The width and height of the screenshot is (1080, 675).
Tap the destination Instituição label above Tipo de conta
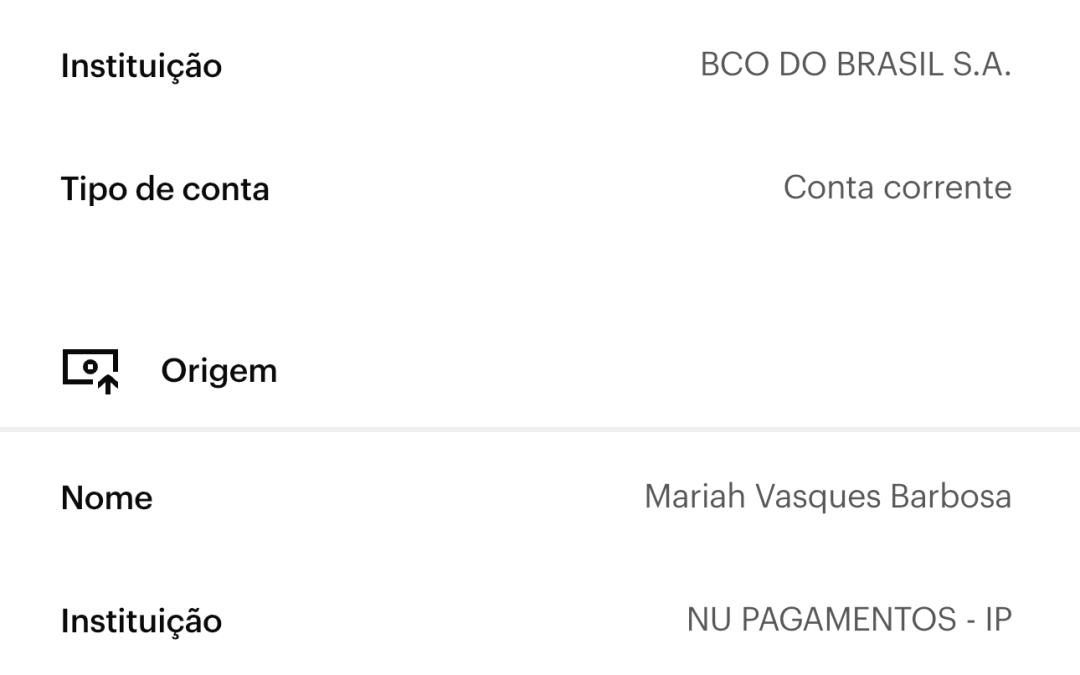point(141,67)
